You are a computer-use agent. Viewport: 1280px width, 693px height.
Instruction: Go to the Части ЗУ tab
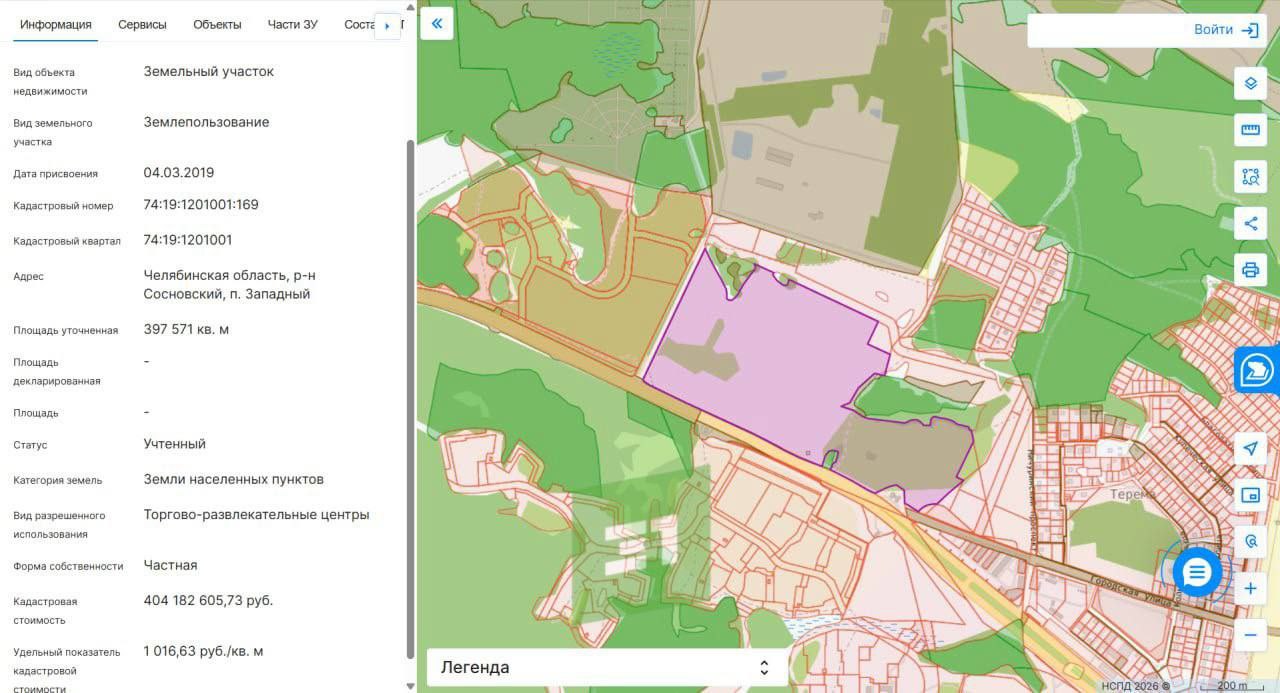(292, 25)
